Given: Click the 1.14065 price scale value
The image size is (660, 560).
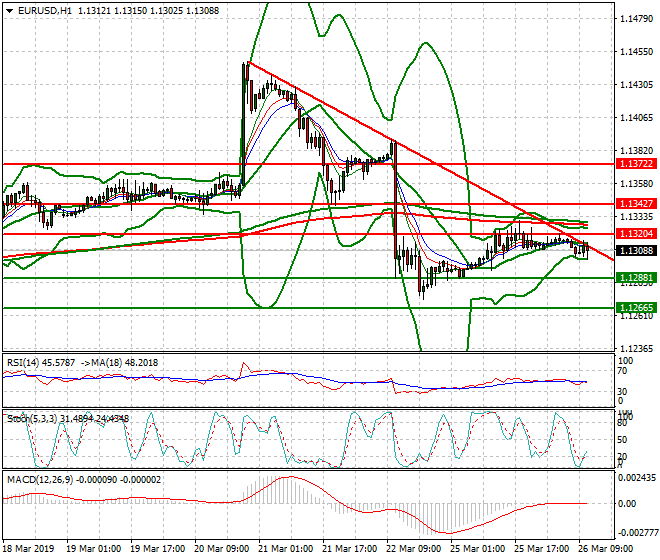Looking at the screenshot, I should 636,118.
